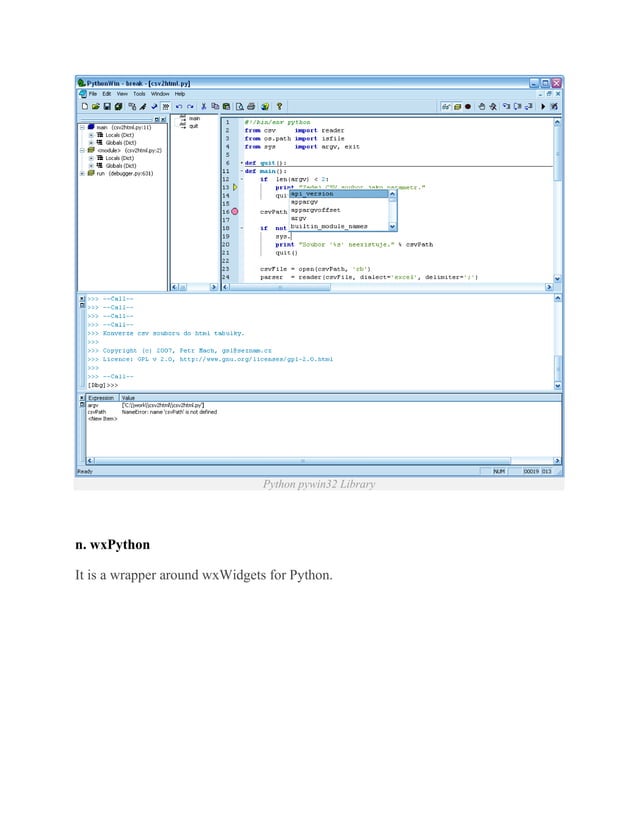Expand Locals (Dict) under main

pos(91,135)
